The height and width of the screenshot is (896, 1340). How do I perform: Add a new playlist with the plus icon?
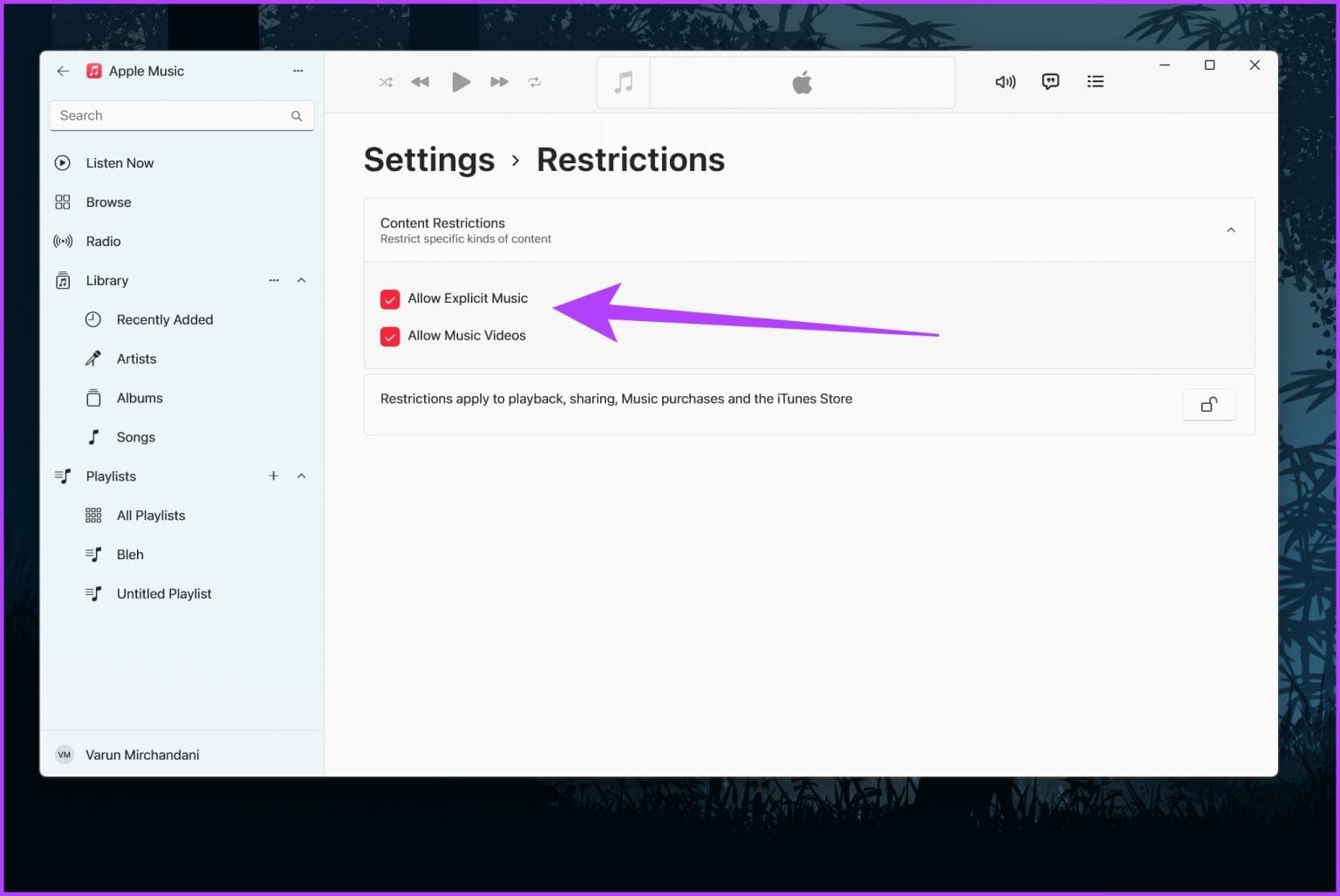274,476
